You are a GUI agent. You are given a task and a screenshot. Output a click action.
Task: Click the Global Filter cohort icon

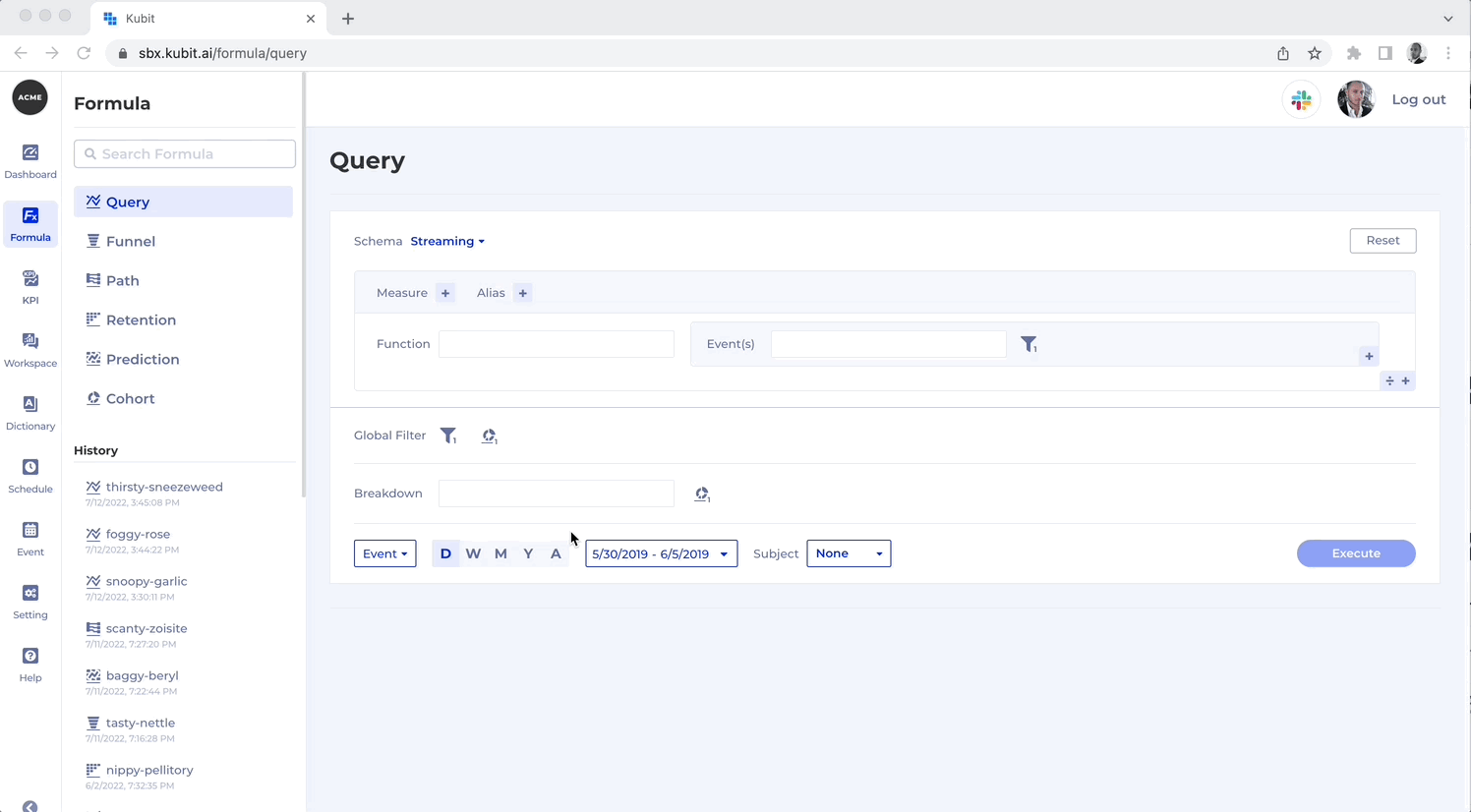coord(489,435)
